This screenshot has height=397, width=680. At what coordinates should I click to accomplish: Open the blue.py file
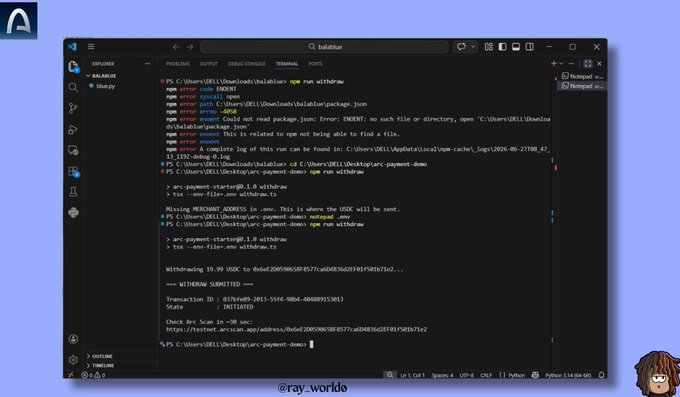coord(106,86)
